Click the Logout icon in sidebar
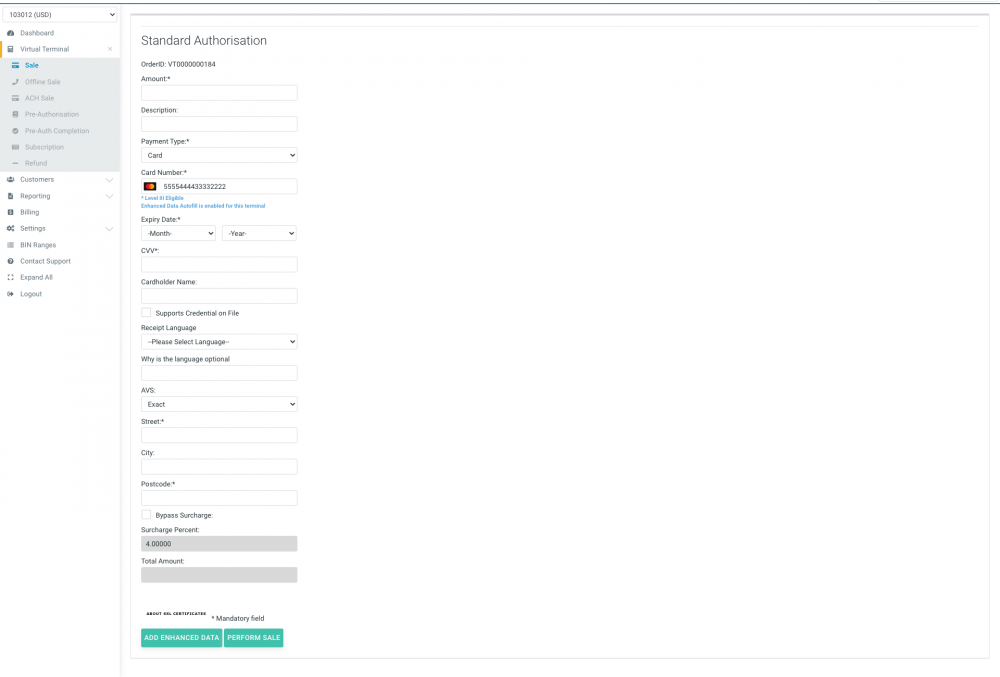Viewport: 1000px width, 677px height. point(10,294)
